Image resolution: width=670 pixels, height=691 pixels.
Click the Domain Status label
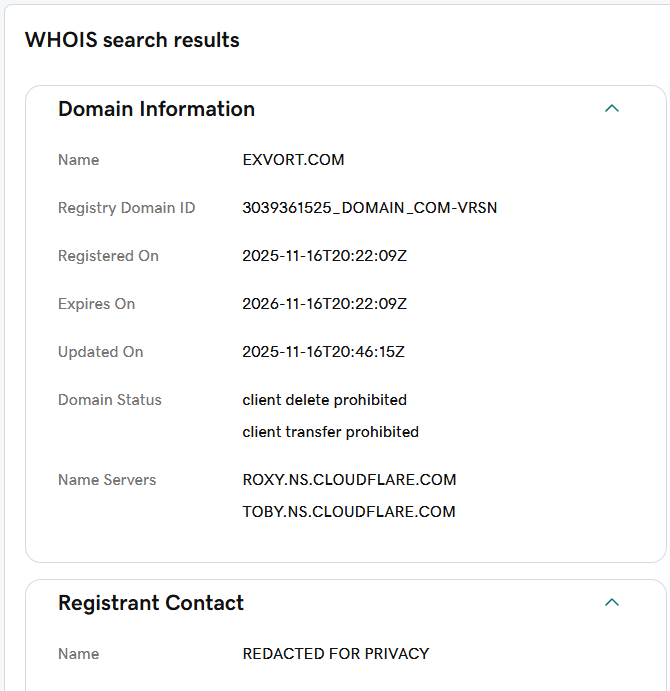(x=110, y=400)
